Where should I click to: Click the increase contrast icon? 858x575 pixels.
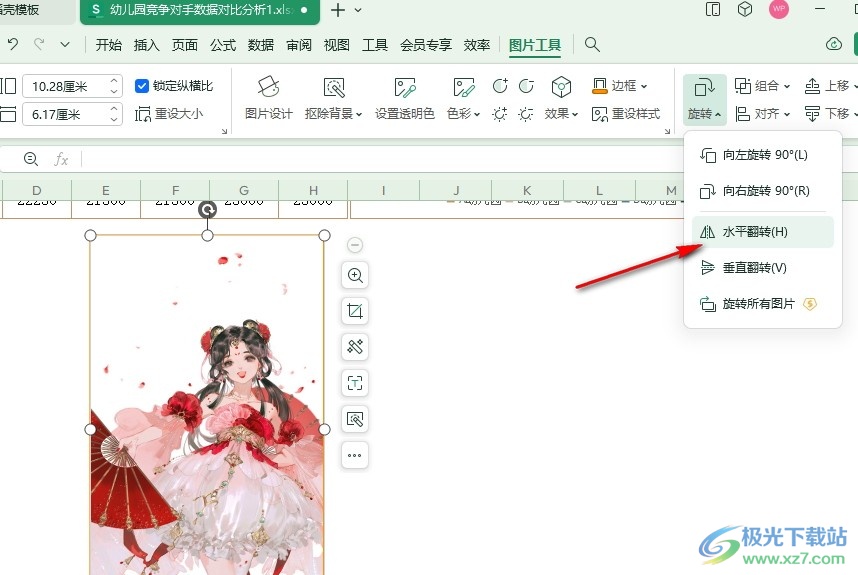pyautogui.click(x=500, y=86)
